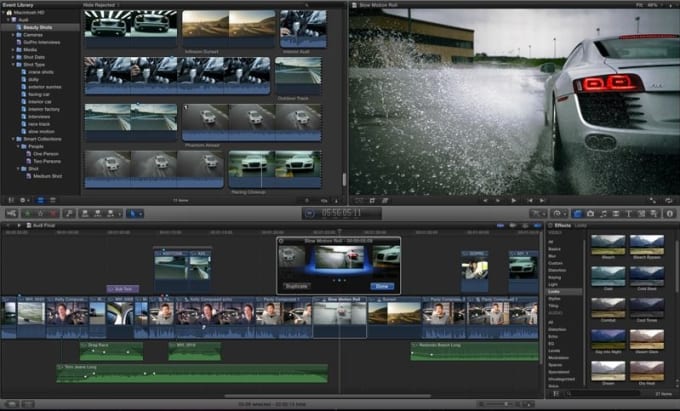Screen dimensions: 680x411
Task: Open the Generators browser icon
Action: click(x=641, y=213)
